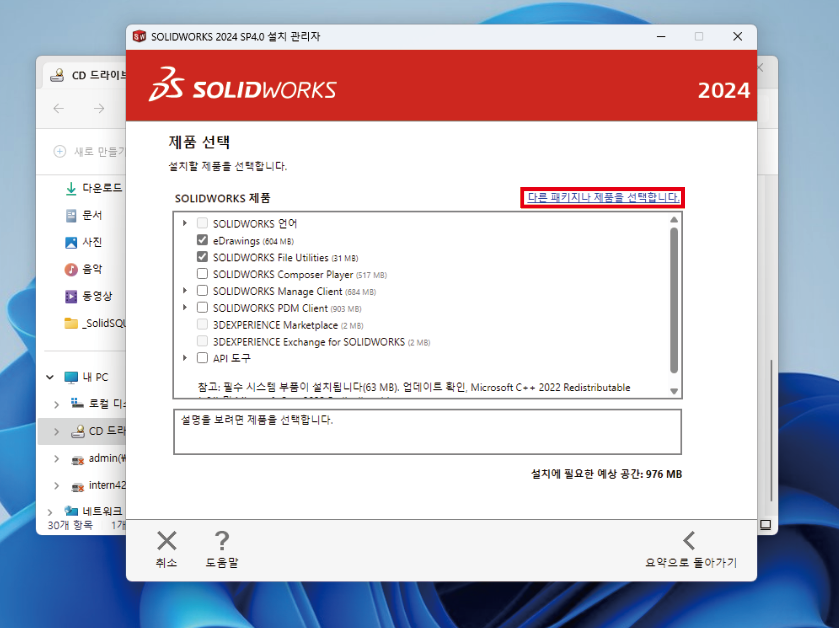The image size is (839, 628).
Task: Expand Local Disk in Explorer tree
Action: tap(56, 404)
